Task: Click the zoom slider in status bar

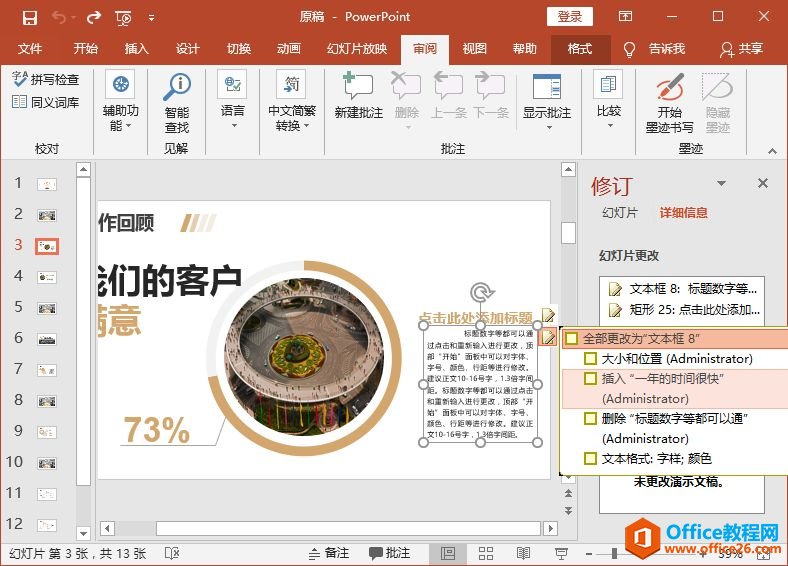Action: [x=614, y=553]
